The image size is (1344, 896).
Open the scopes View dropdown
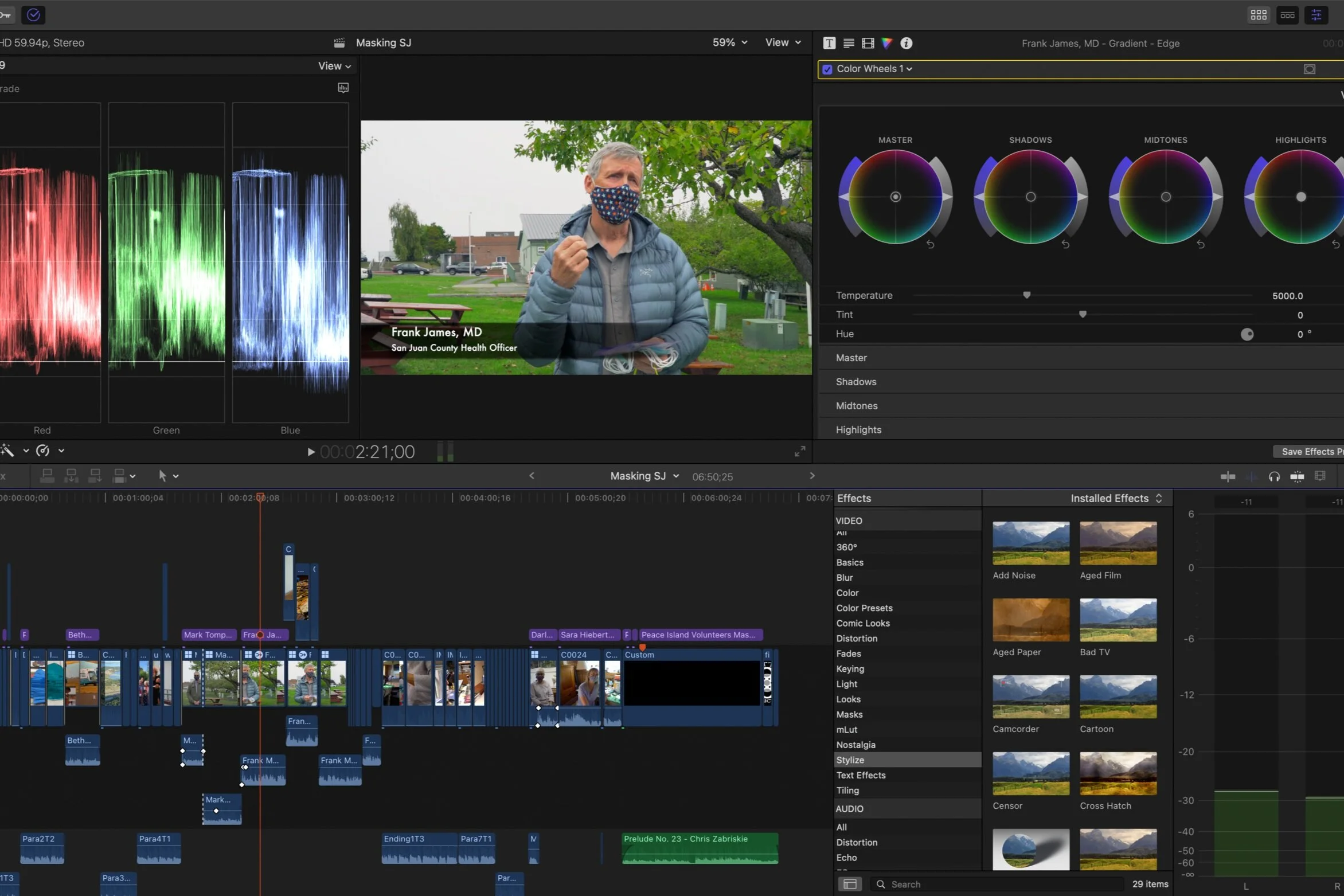coord(334,66)
